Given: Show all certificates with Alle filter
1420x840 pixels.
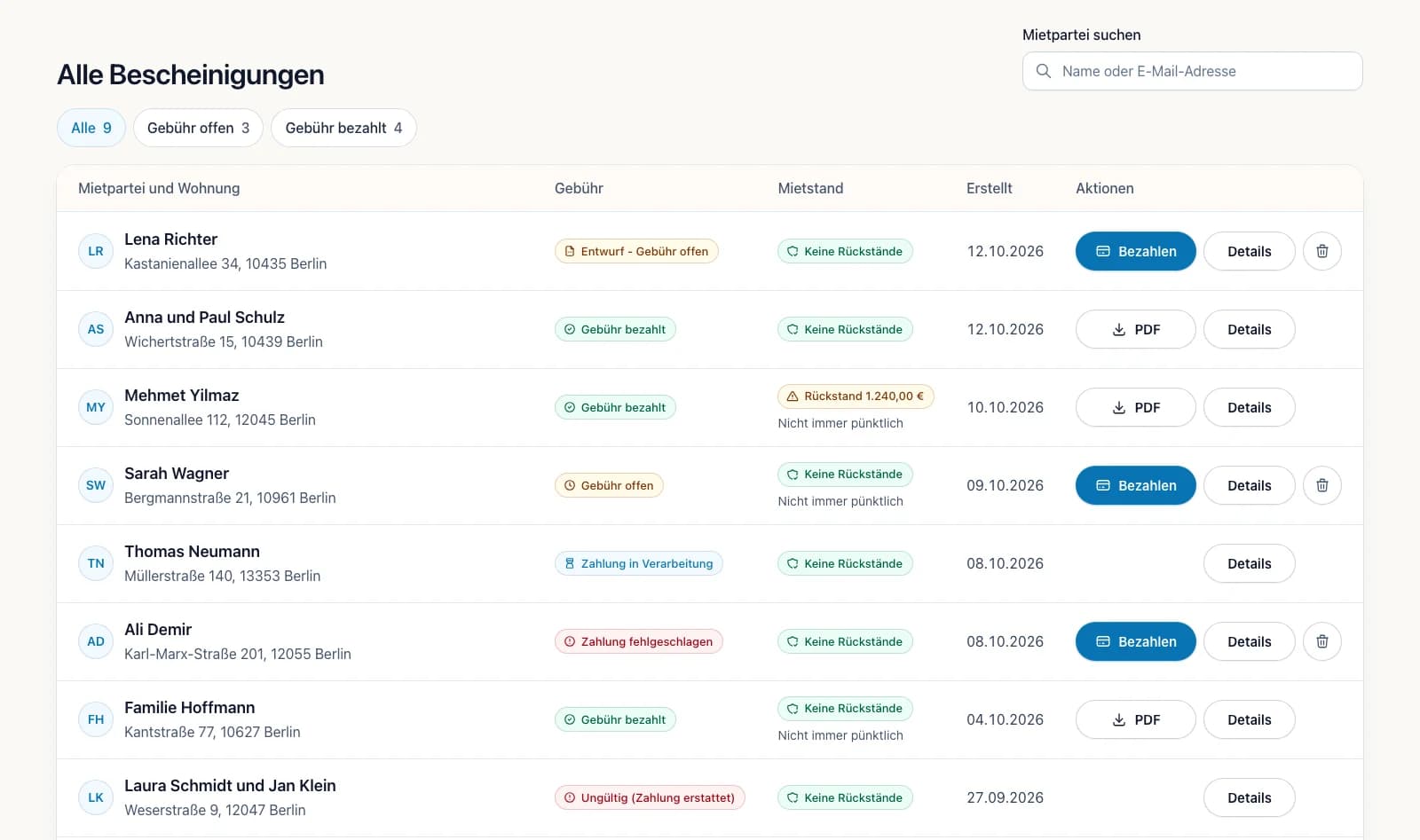Looking at the screenshot, I should click(91, 128).
